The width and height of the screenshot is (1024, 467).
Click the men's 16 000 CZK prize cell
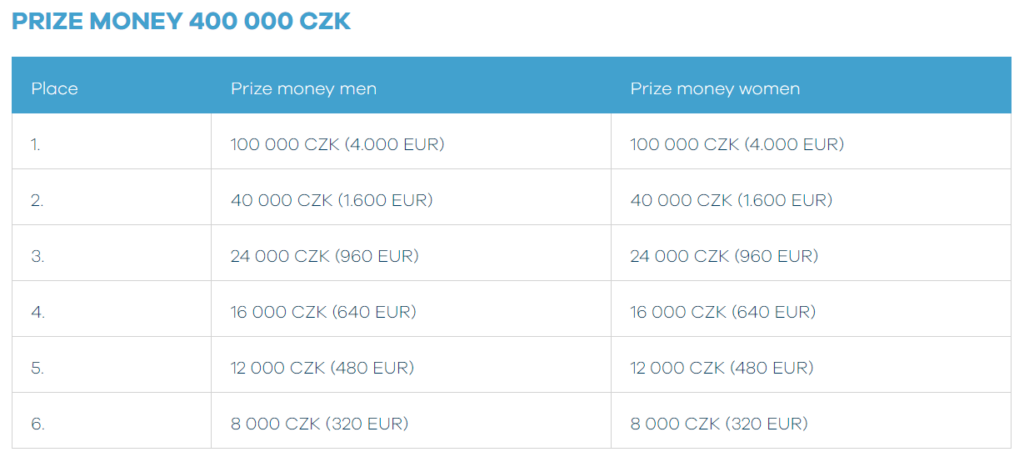tap(323, 312)
